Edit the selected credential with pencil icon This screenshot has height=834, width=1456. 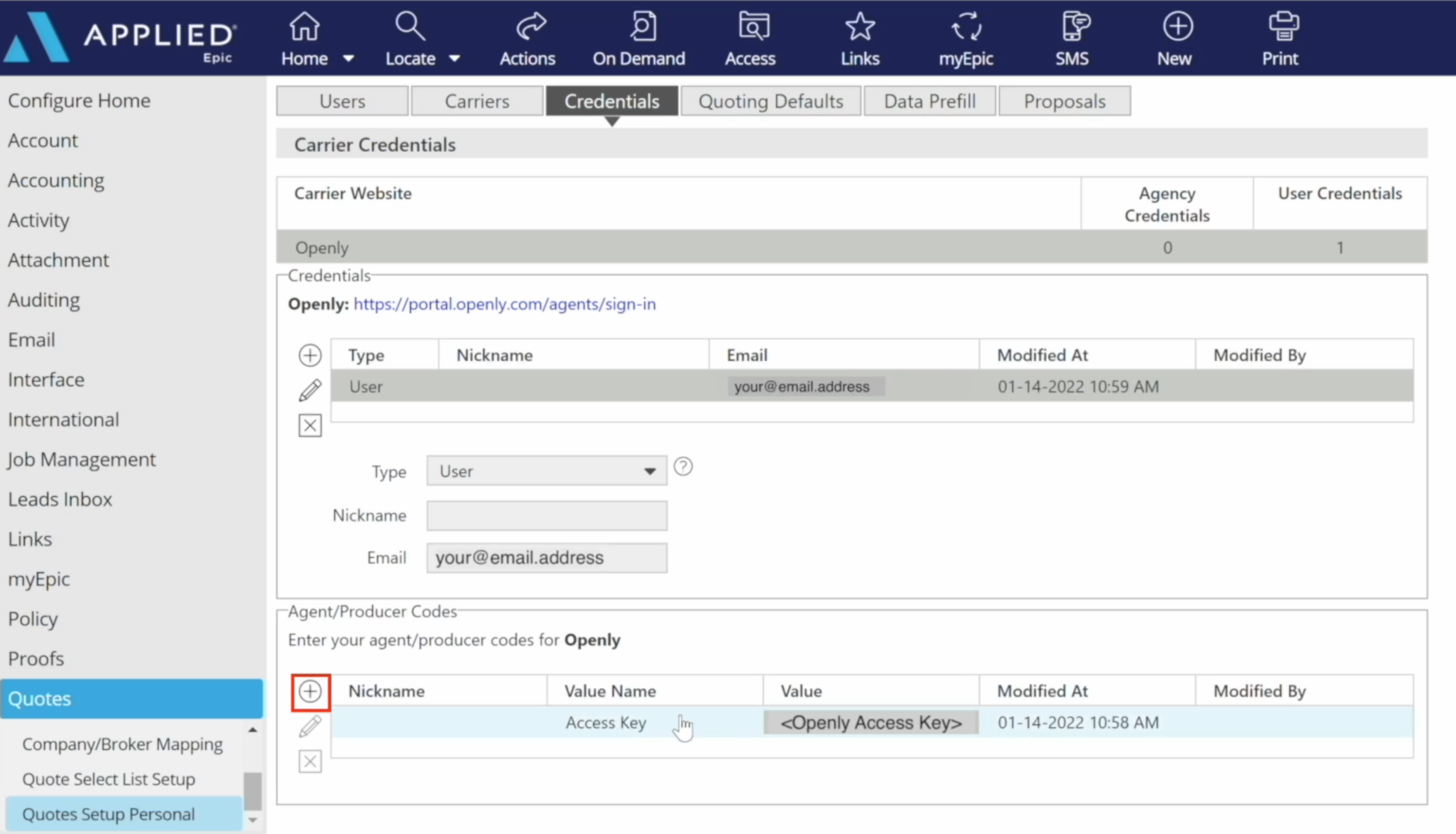(310, 391)
